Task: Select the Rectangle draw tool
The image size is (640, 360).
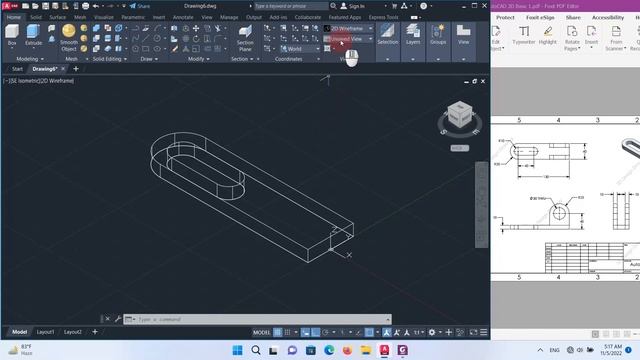Action: pyautogui.click(x=146, y=49)
